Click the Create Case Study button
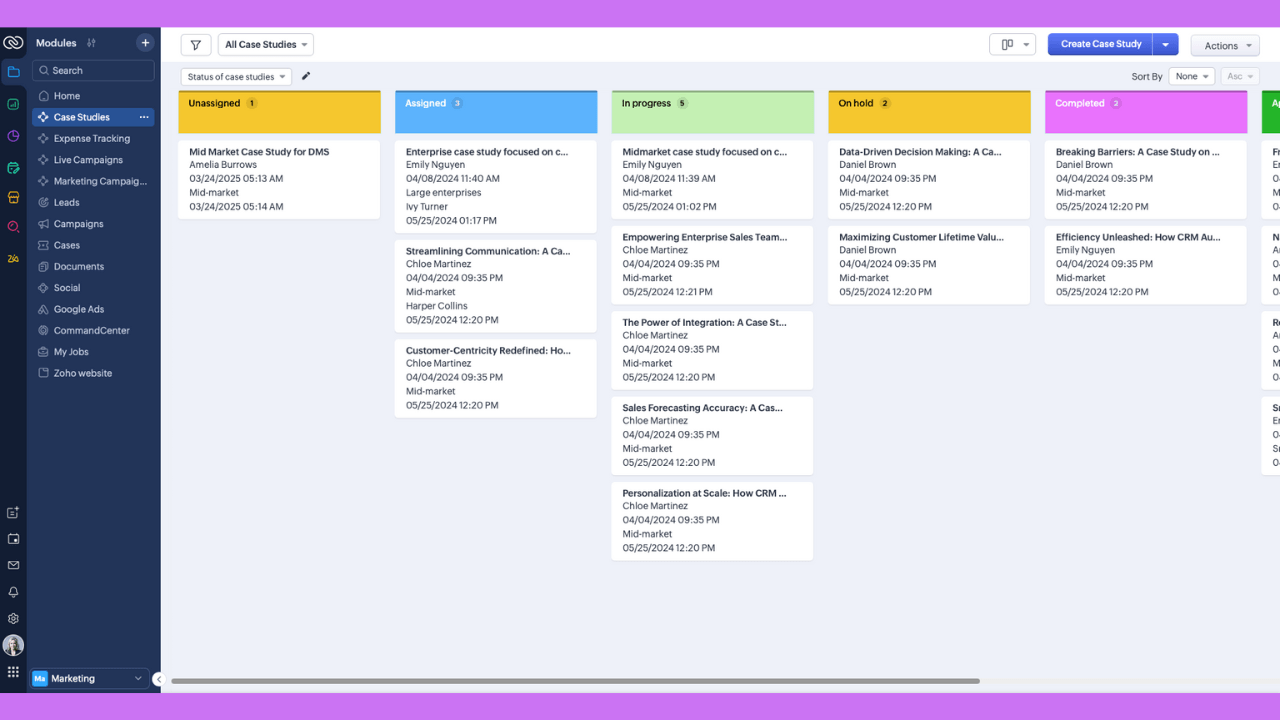Screen dimensions: 1280x720 1100,44
